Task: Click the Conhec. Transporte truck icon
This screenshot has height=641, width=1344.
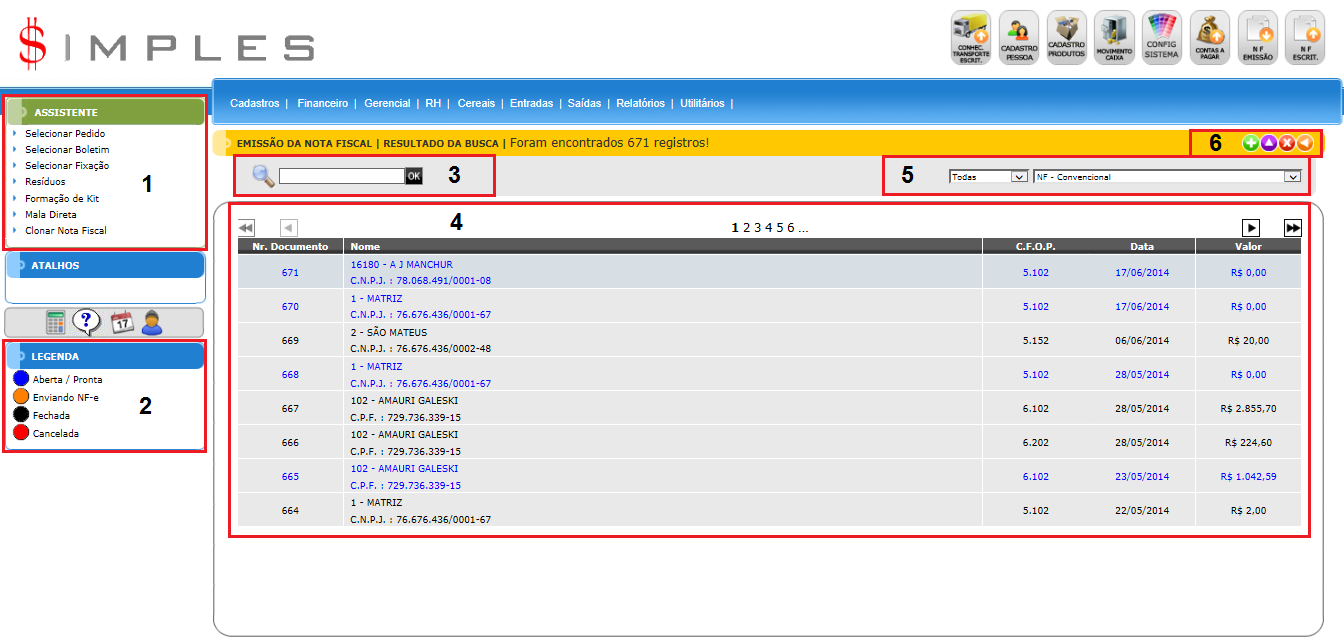Action: (970, 38)
